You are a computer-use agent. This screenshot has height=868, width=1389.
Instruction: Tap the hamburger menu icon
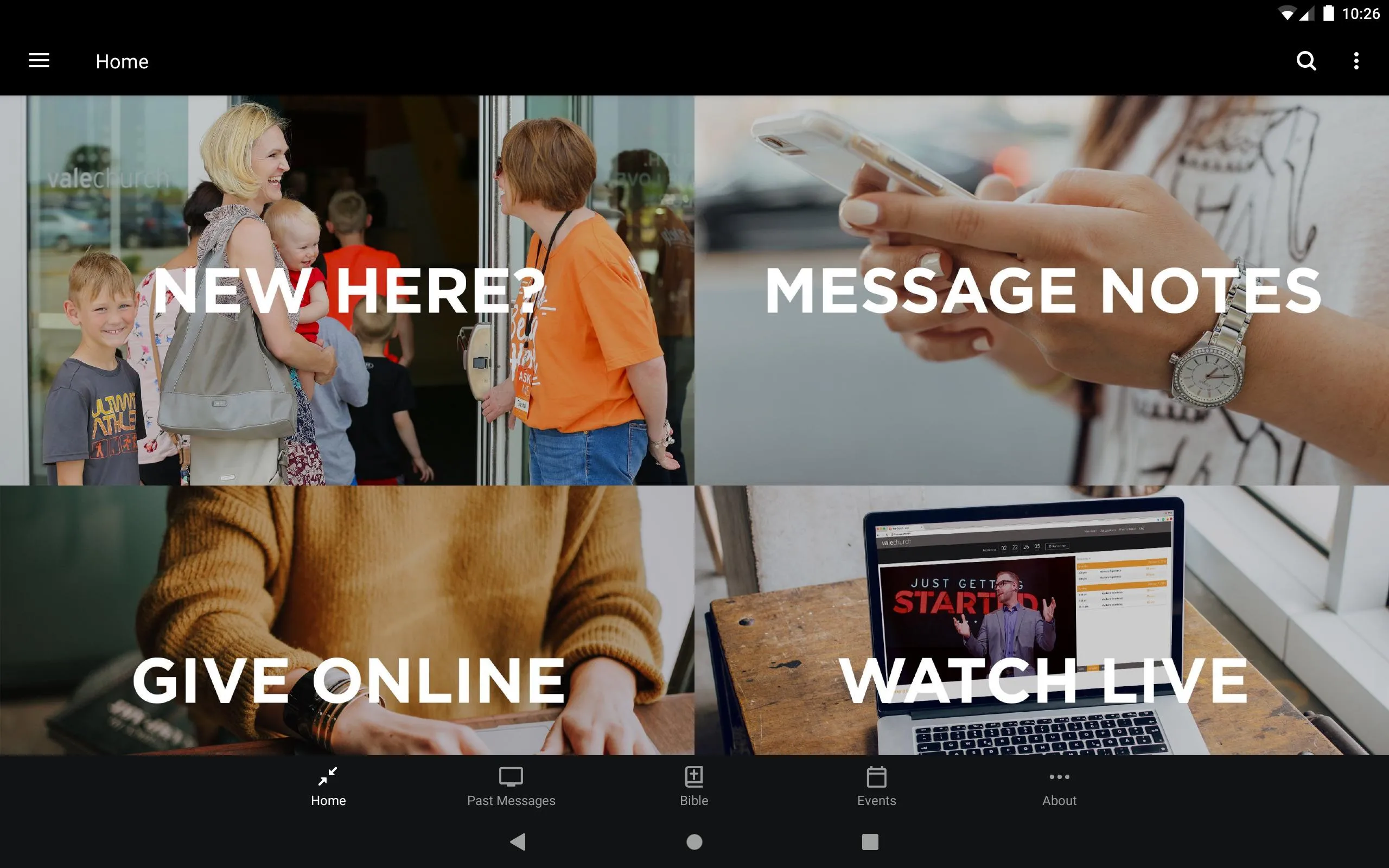(39, 61)
